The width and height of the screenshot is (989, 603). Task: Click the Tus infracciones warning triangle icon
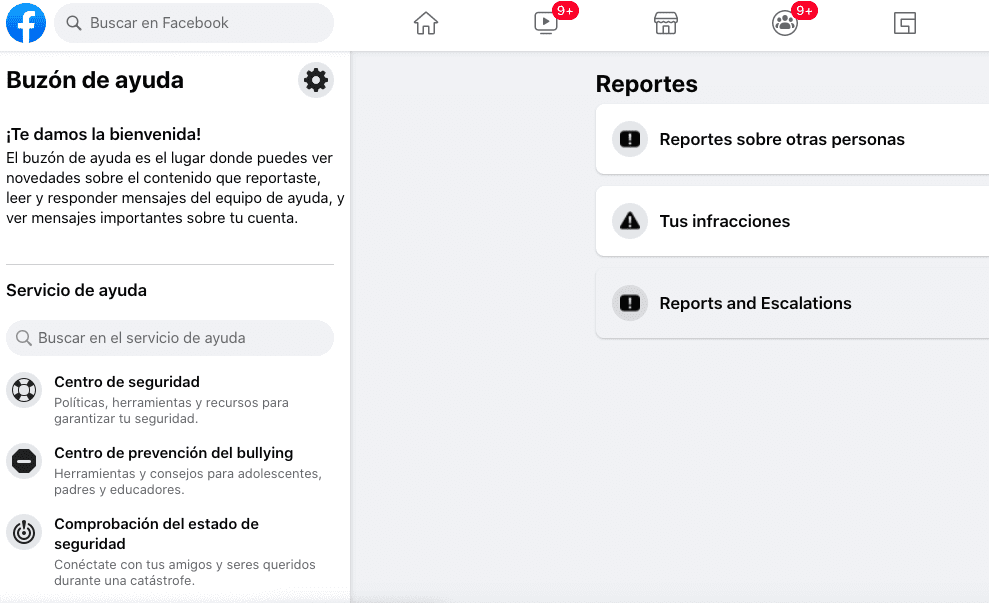coord(629,221)
